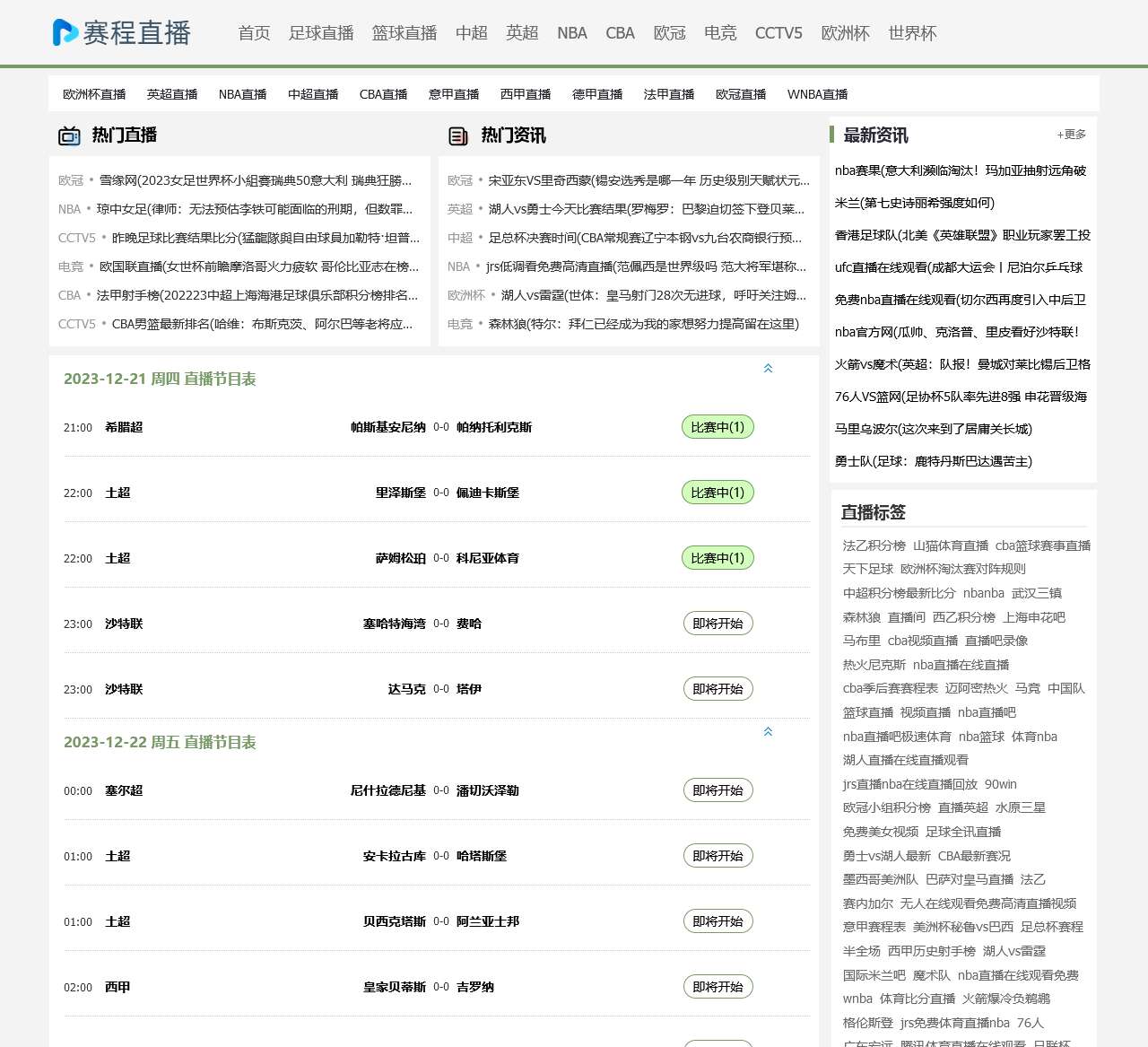Open the 火箭vs魔术 latest news item
The image size is (1148, 1047).
[962, 364]
